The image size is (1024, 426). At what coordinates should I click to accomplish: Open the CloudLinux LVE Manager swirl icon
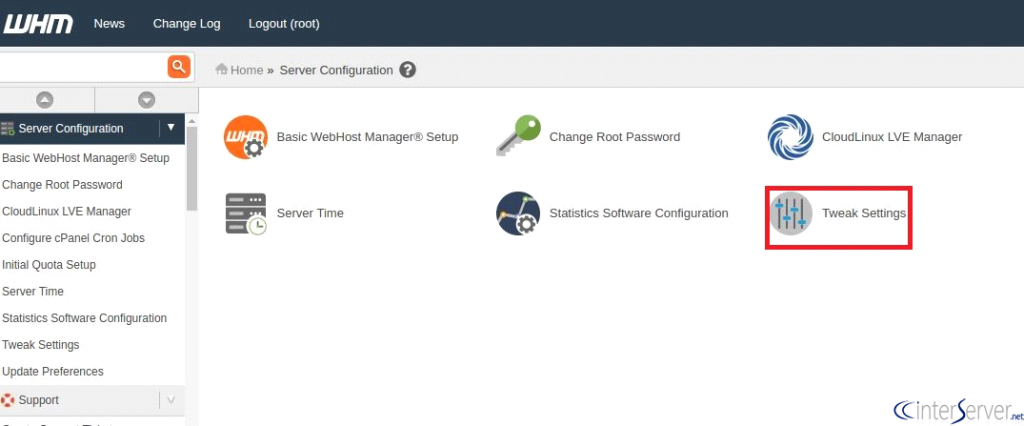click(x=790, y=137)
